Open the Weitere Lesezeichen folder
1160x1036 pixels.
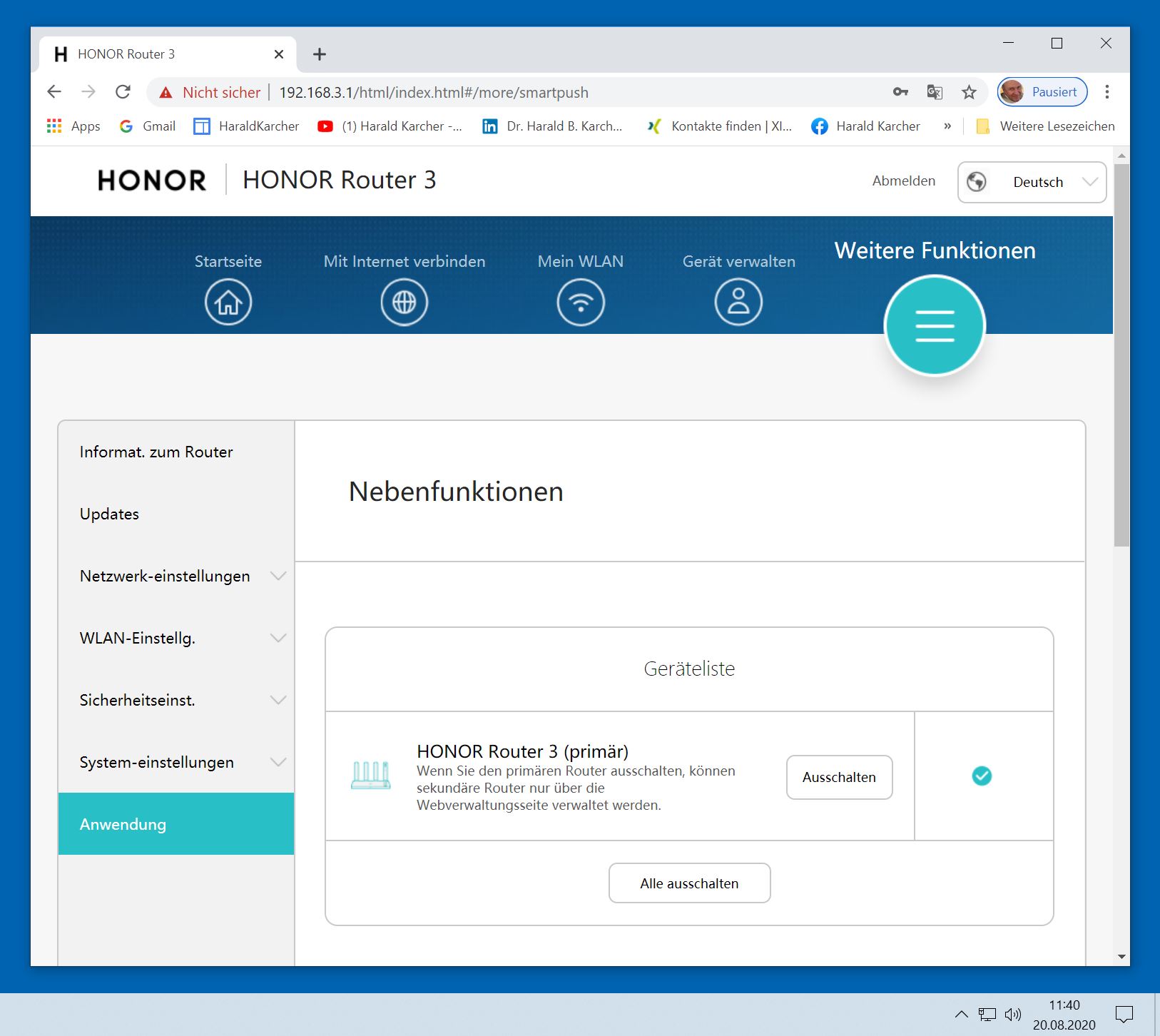click(x=1045, y=126)
